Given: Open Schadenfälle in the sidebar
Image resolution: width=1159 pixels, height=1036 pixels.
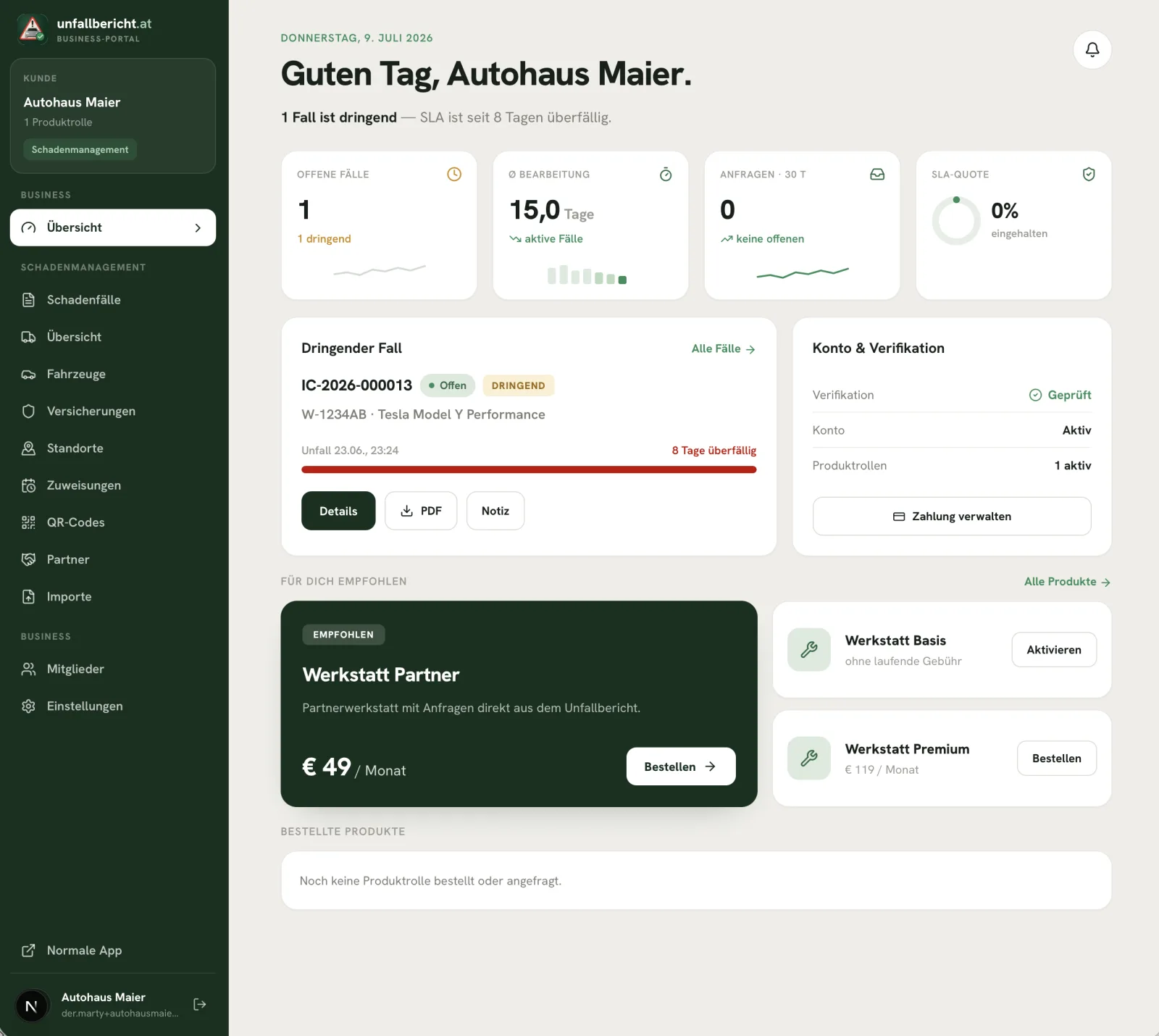Looking at the screenshot, I should point(113,300).
